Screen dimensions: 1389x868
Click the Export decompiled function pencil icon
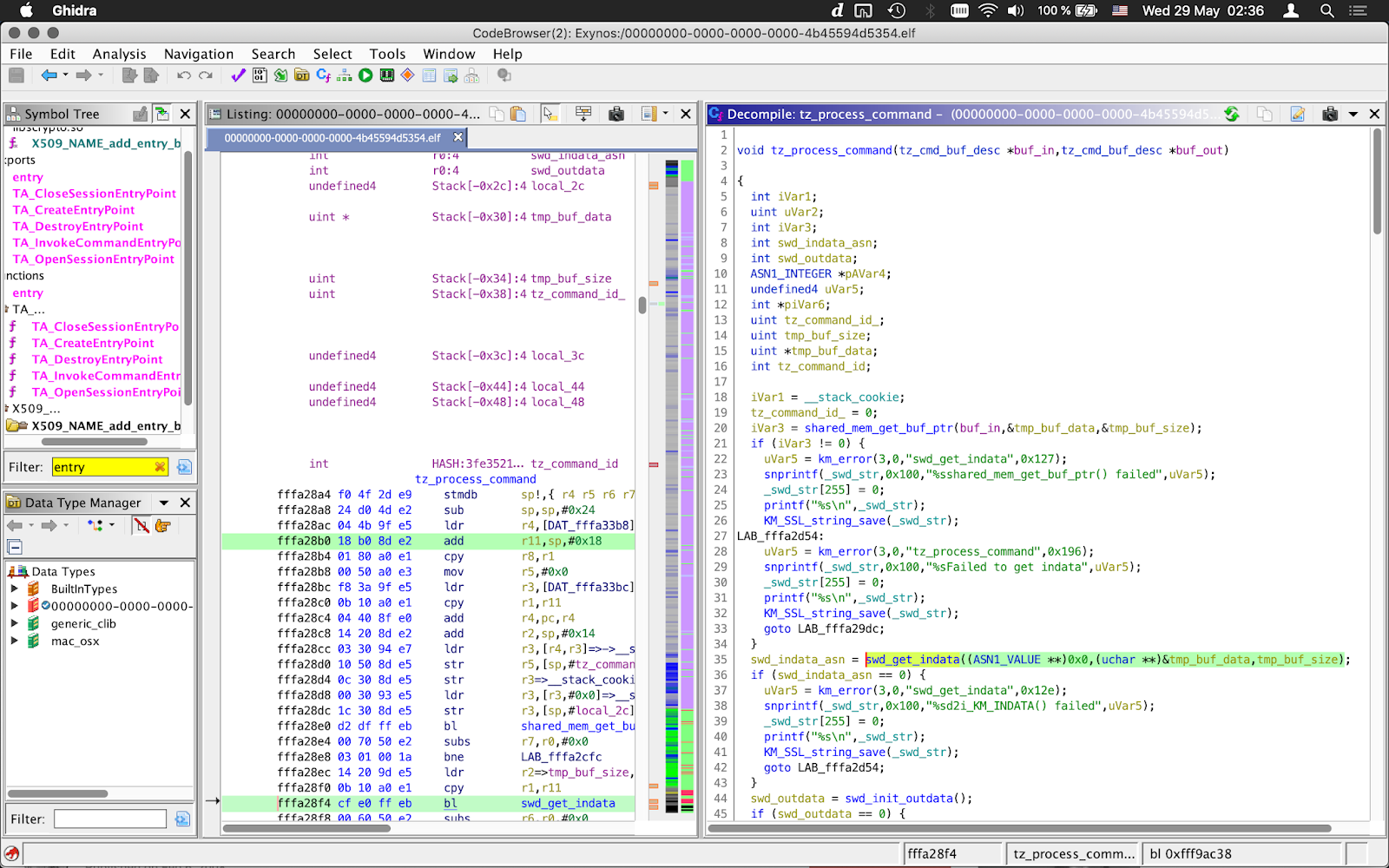pos(1297,114)
